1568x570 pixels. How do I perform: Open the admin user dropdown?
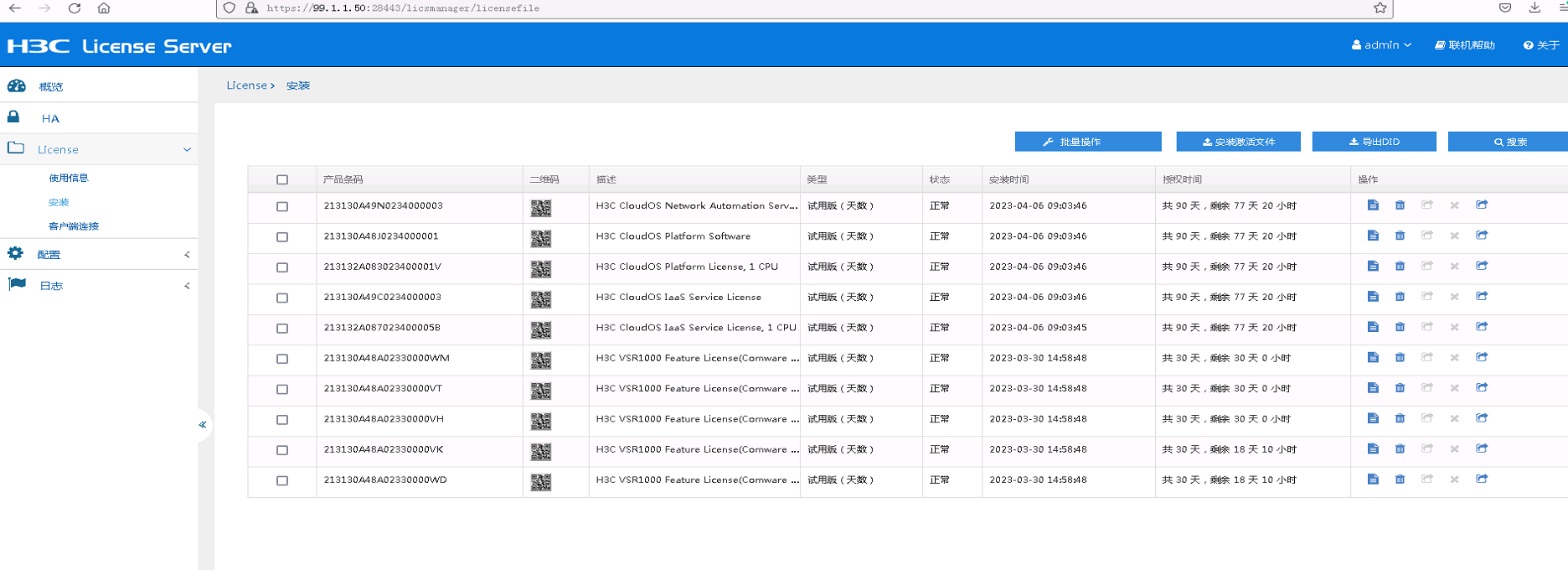click(x=1381, y=45)
